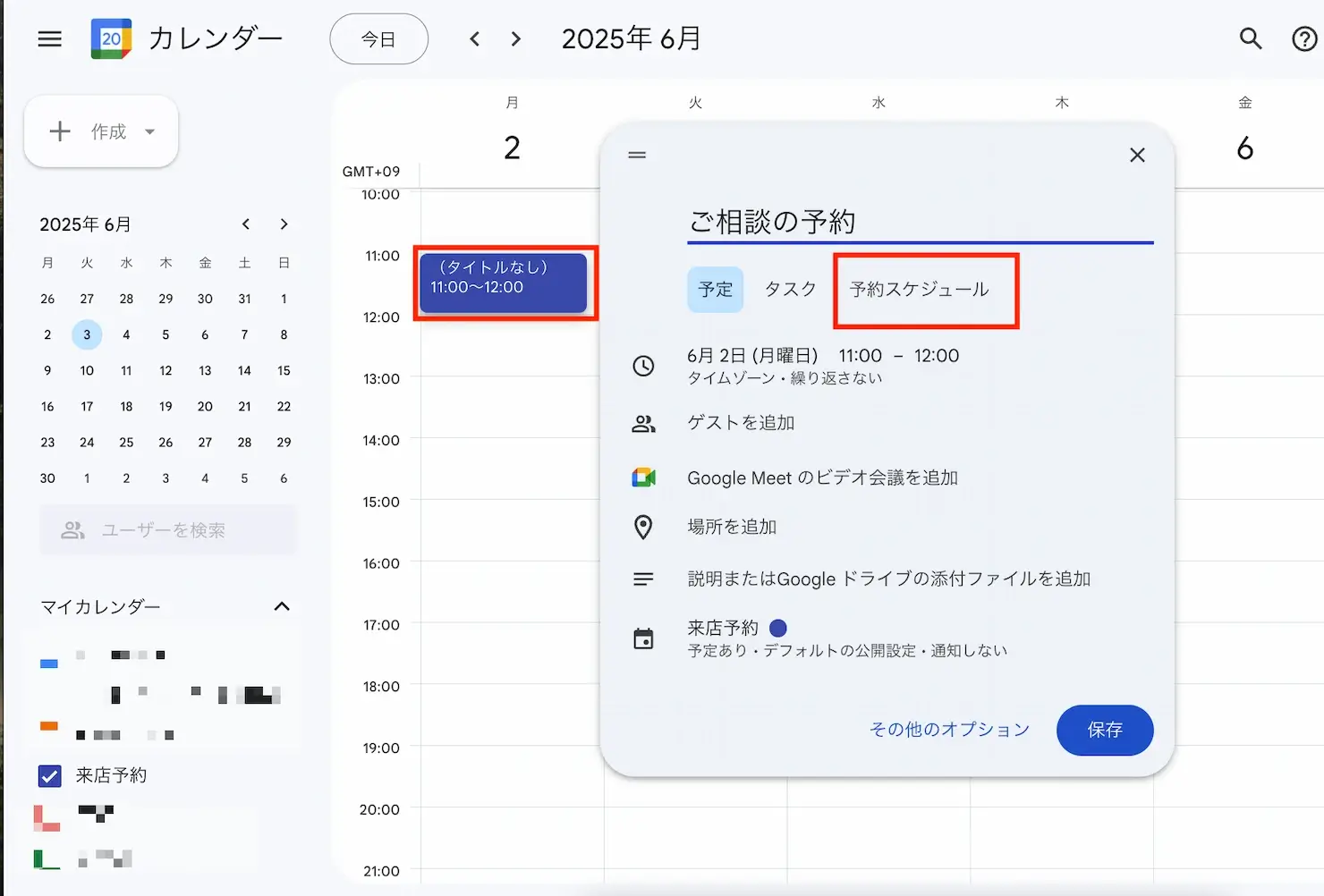Open the main hamburger menu
The height and width of the screenshot is (896, 1324).
point(50,39)
